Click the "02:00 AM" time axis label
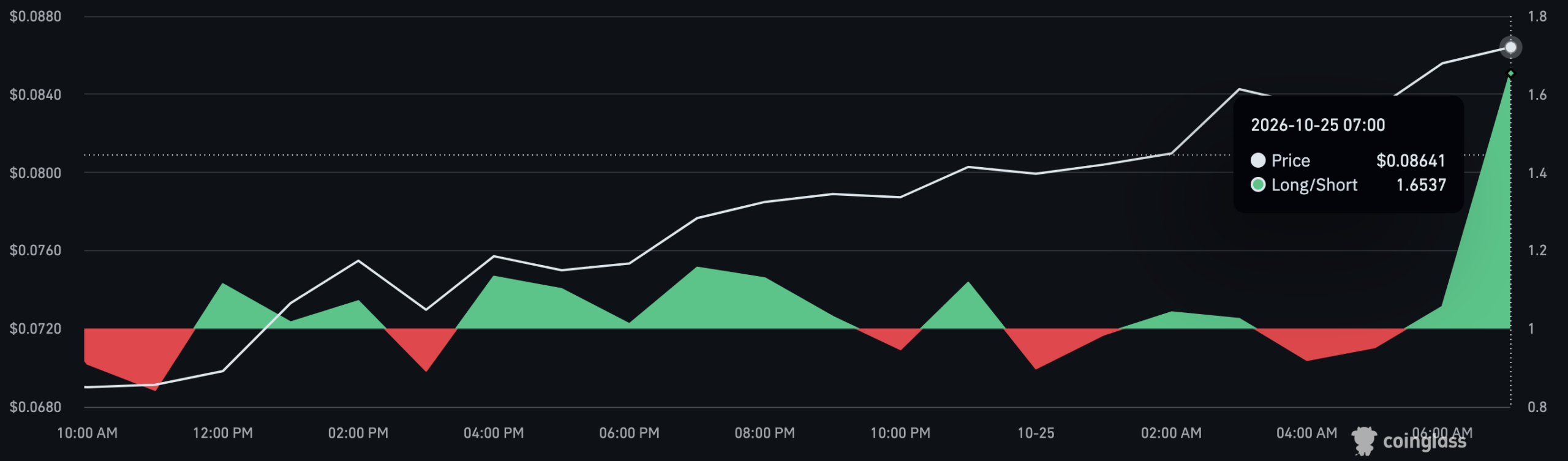 point(1171,433)
